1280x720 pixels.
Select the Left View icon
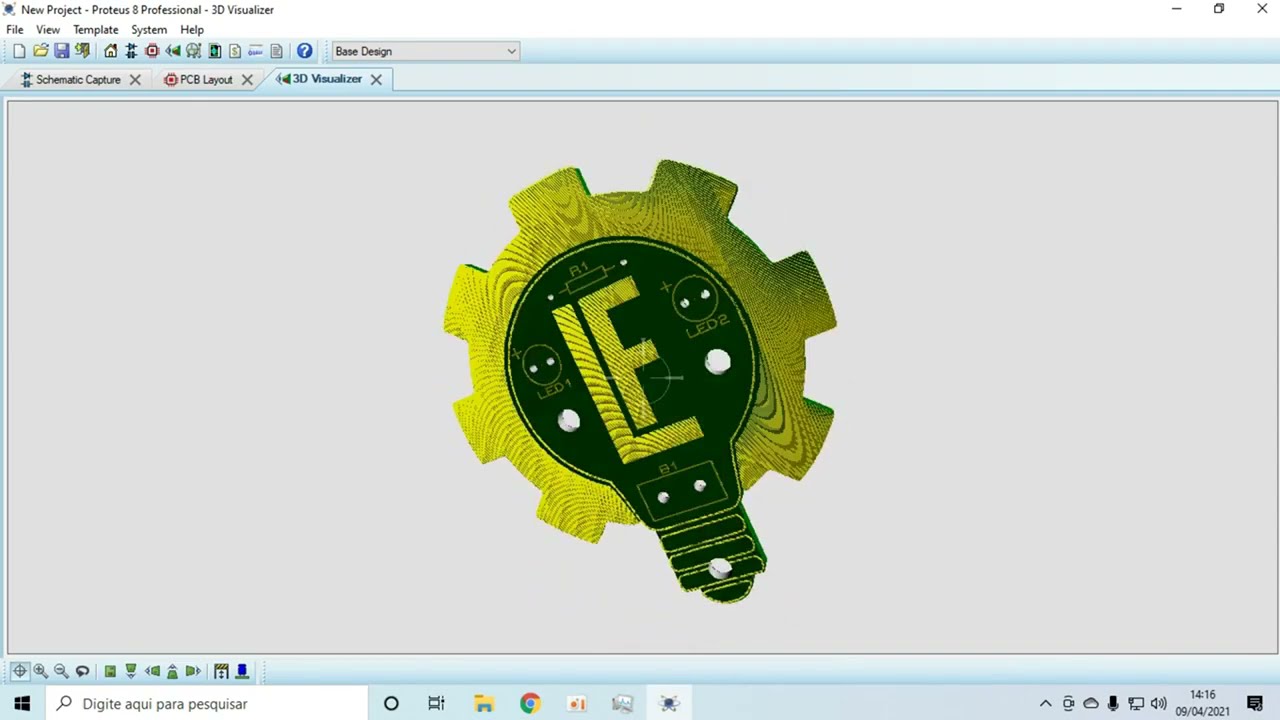(x=152, y=671)
